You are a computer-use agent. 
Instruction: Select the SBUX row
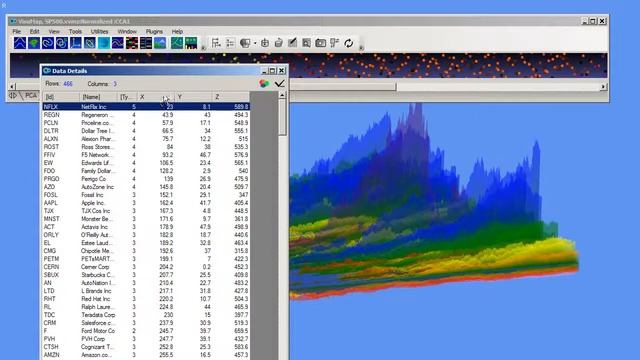[x=146, y=275]
